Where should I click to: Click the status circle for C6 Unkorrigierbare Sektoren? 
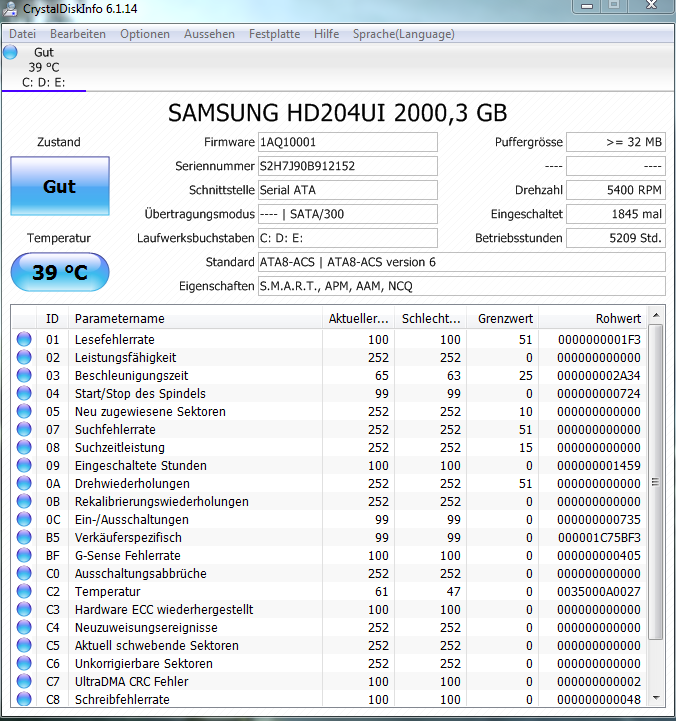pos(24,663)
